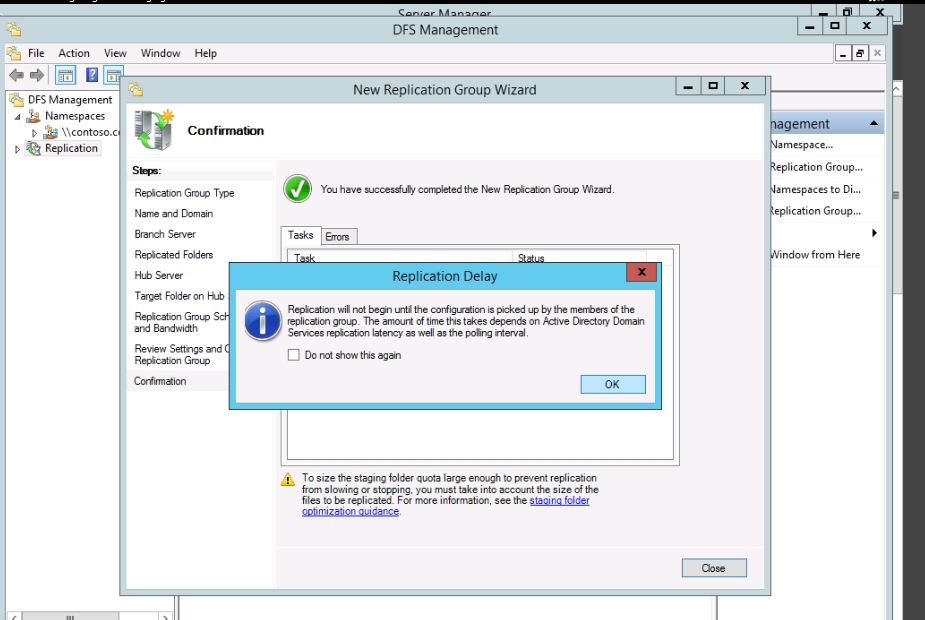925x620 pixels.
Task: Collapse the Actions pane section header arrow
Action: tap(874, 124)
